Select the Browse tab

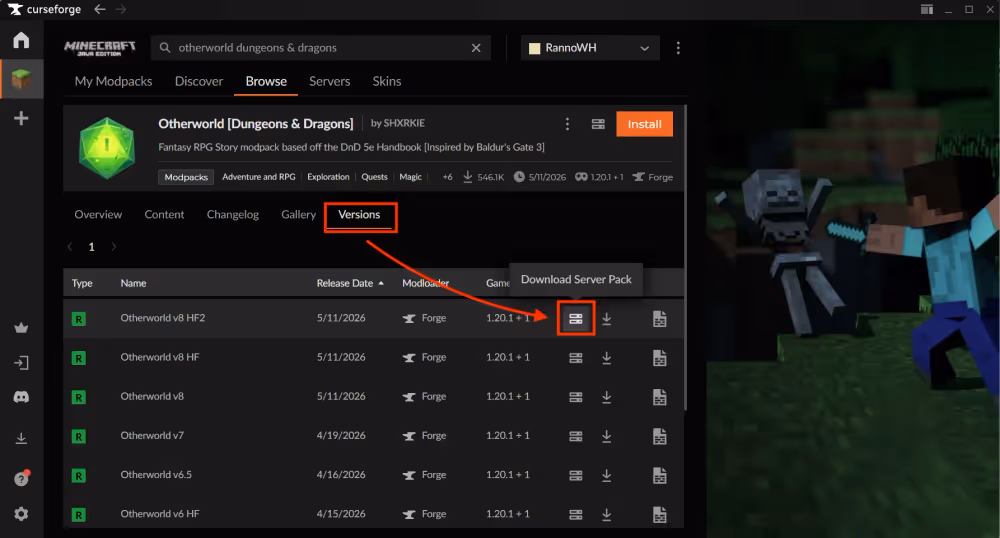[266, 82]
